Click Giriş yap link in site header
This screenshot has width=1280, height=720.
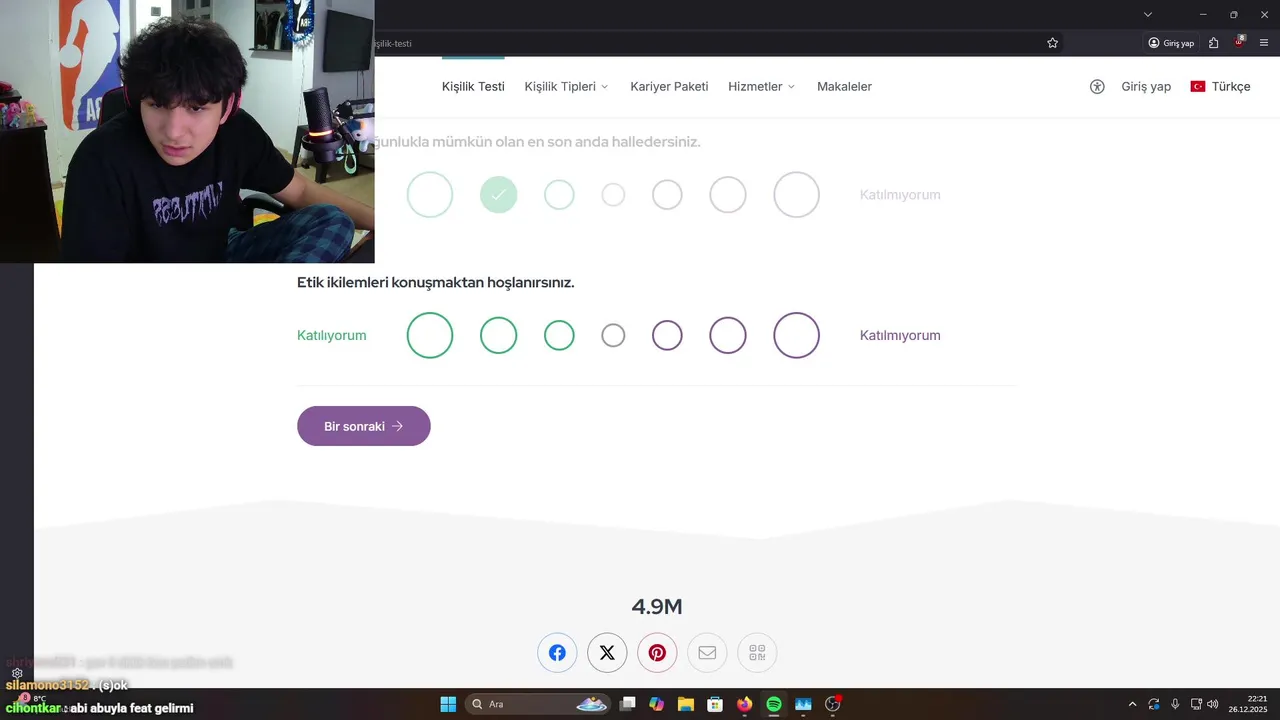coord(1146,87)
